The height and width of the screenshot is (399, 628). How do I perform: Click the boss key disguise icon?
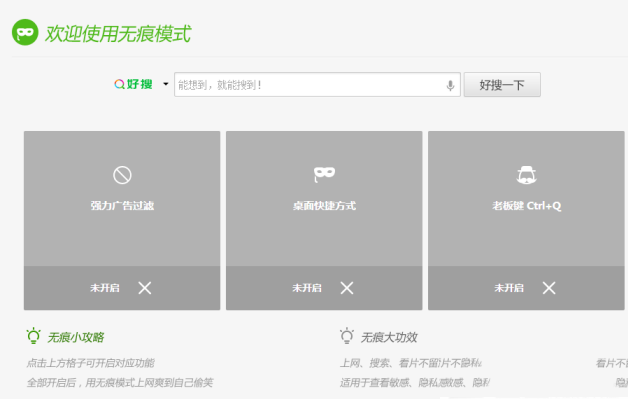pos(527,175)
